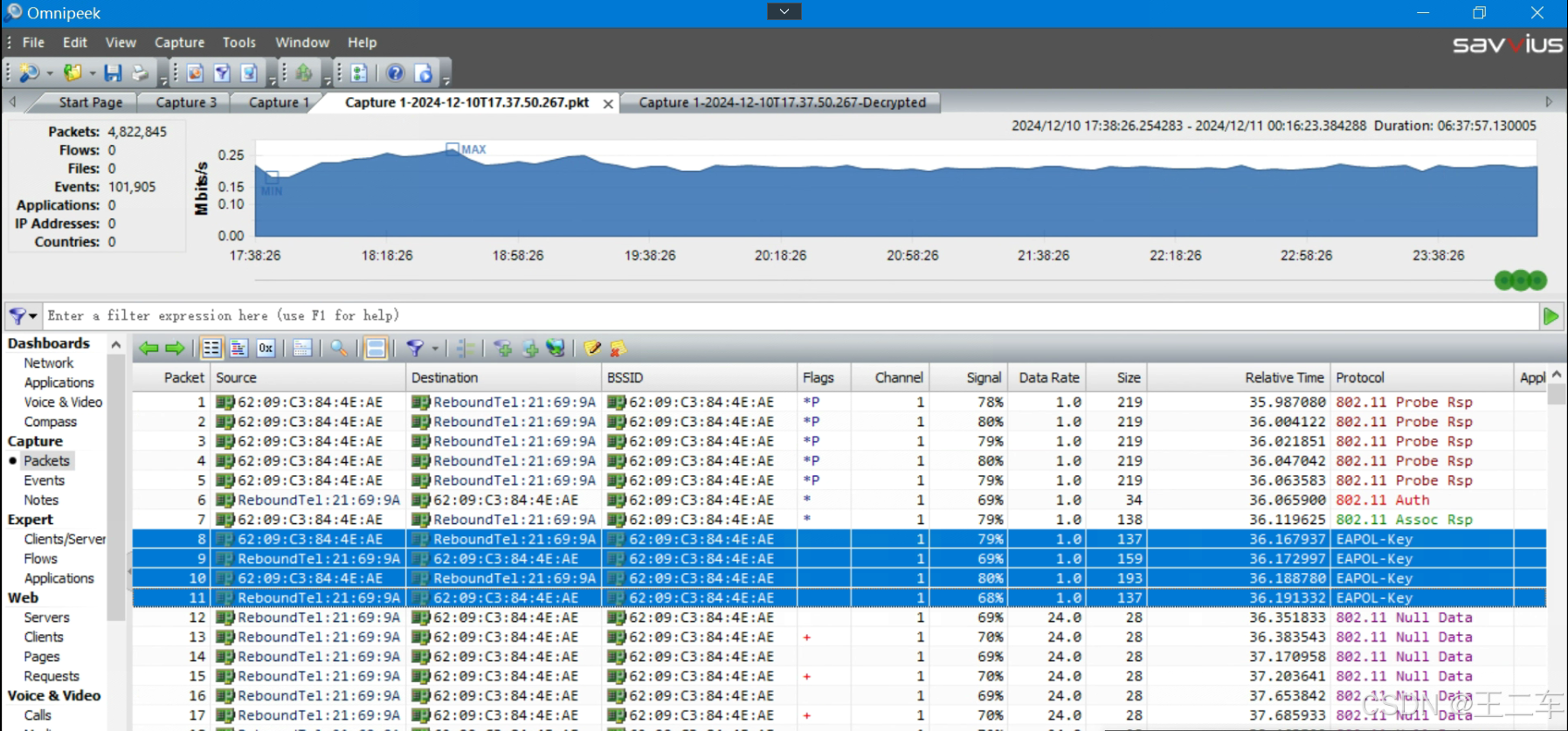
Task: Collapse the Dashboards section arrow
Action: coord(115,344)
